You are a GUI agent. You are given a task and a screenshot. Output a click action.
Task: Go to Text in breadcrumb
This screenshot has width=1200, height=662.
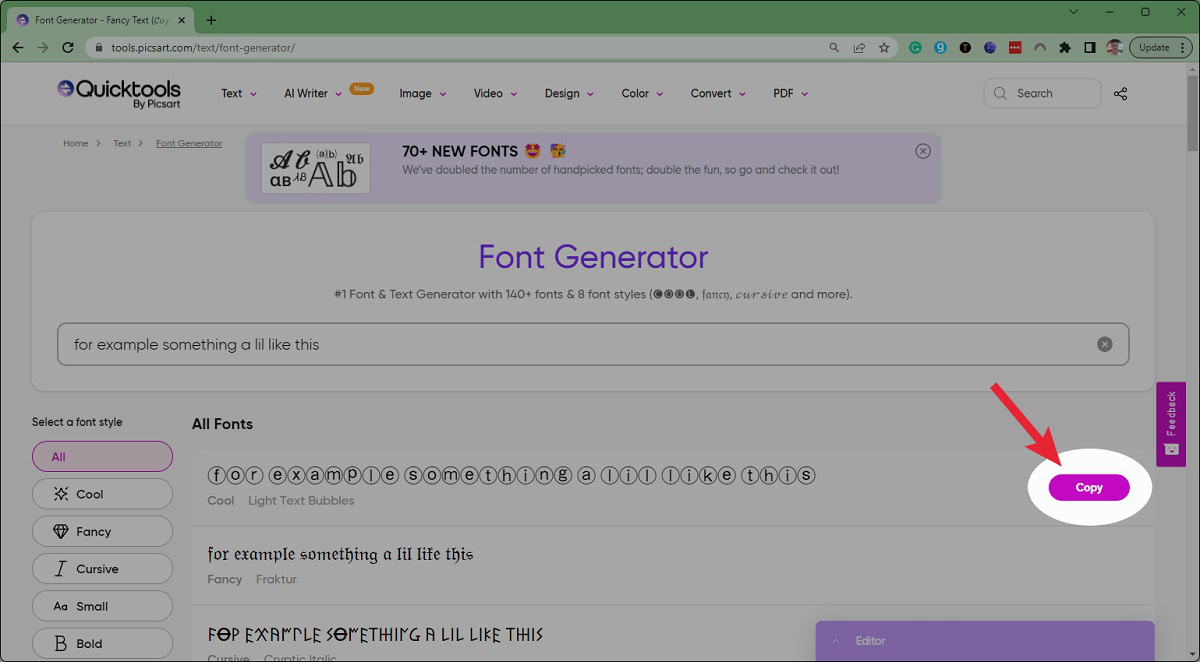point(122,143)
